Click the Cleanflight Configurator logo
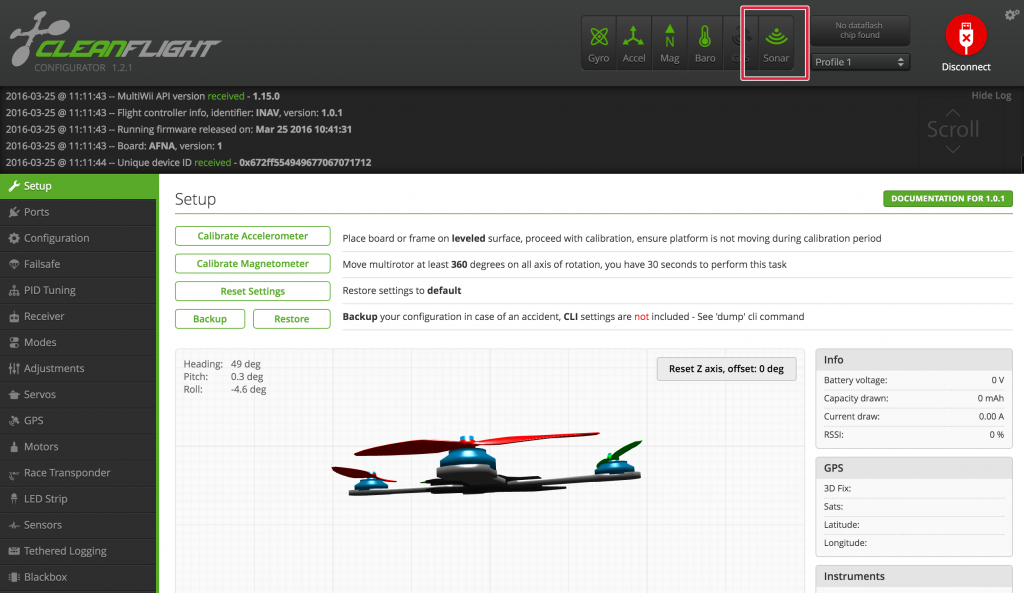Viewport: 1024px width, 593px height. pyautogui.click(x=110, y=40)
